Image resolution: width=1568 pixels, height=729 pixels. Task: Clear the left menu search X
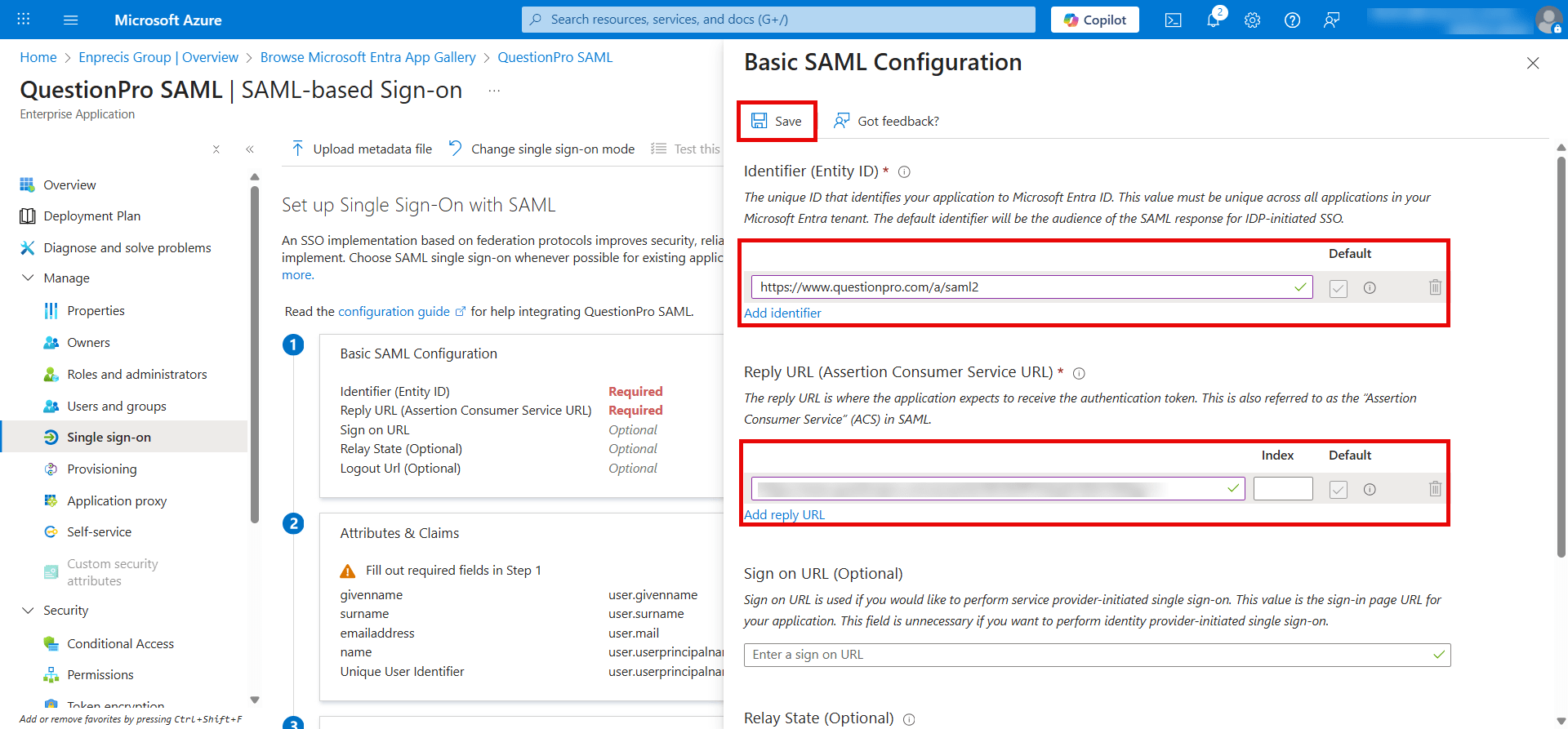coord(216,149)
